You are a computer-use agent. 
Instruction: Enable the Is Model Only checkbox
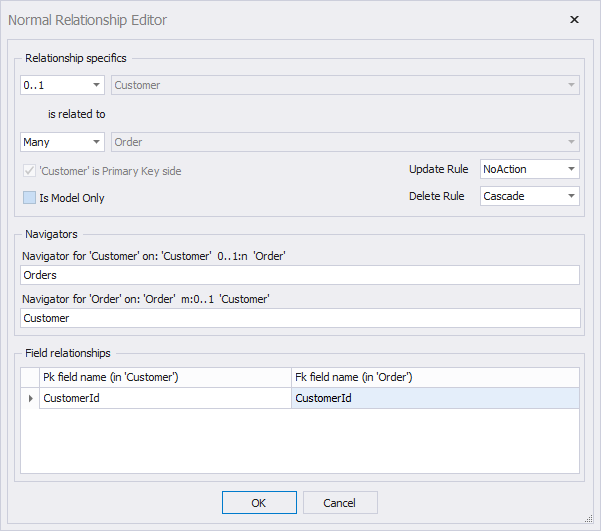[x=29, y=198]
